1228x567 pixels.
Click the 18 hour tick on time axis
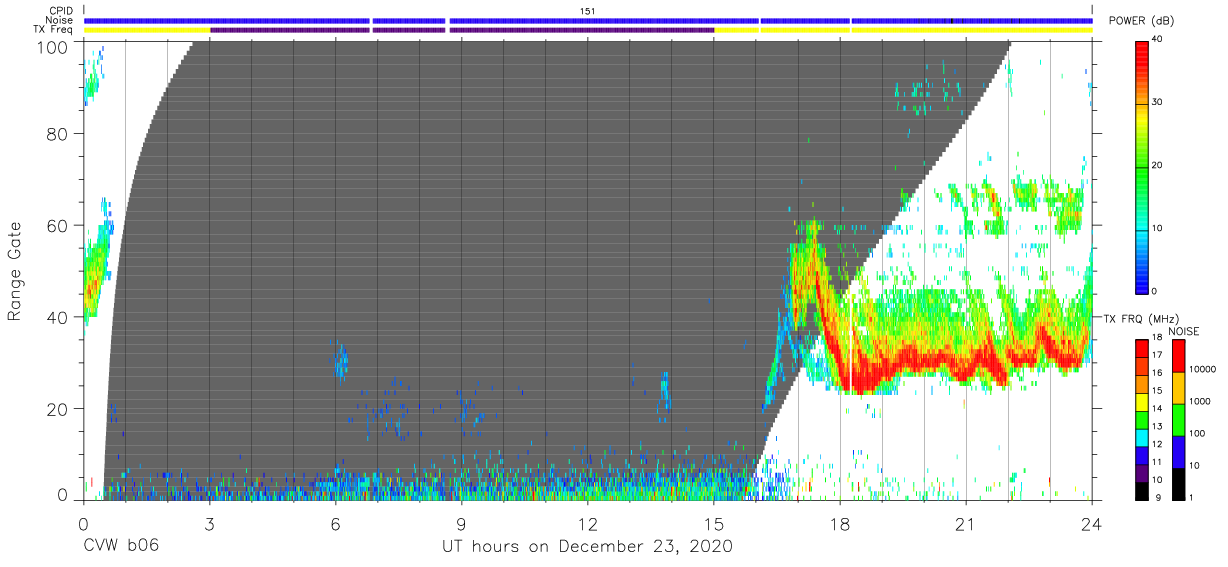pyautogui.click(x=840, y=522)
